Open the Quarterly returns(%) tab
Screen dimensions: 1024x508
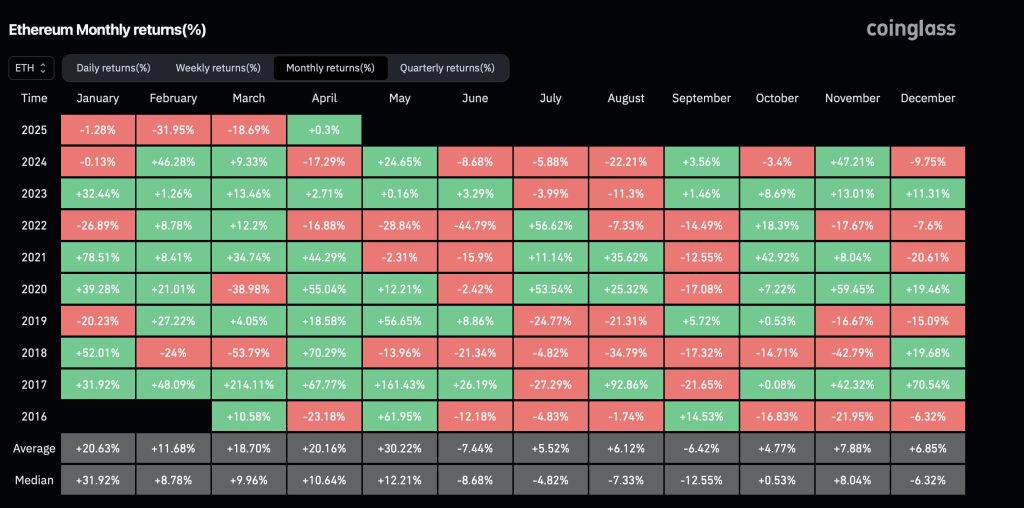(447, 68)
